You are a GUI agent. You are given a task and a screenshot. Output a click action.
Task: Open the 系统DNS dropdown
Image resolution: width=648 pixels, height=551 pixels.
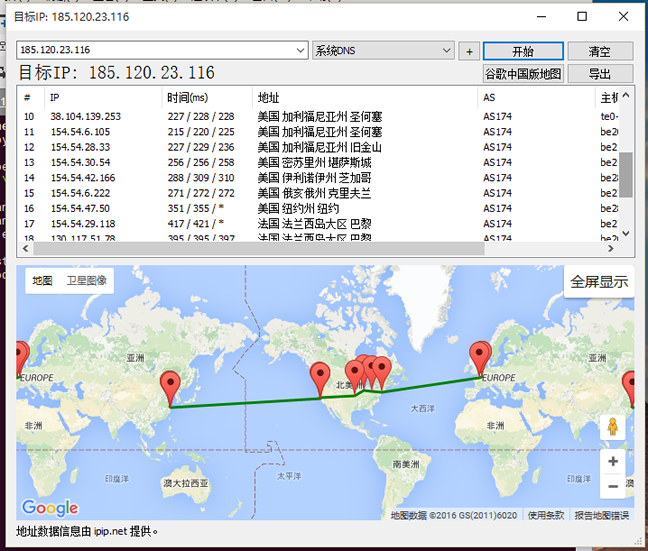pos(447,51)
